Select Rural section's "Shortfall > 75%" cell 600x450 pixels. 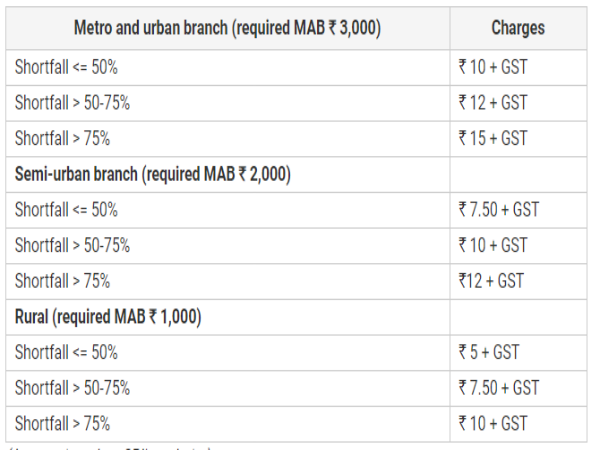pyautogui.click(x=62, y=423)
